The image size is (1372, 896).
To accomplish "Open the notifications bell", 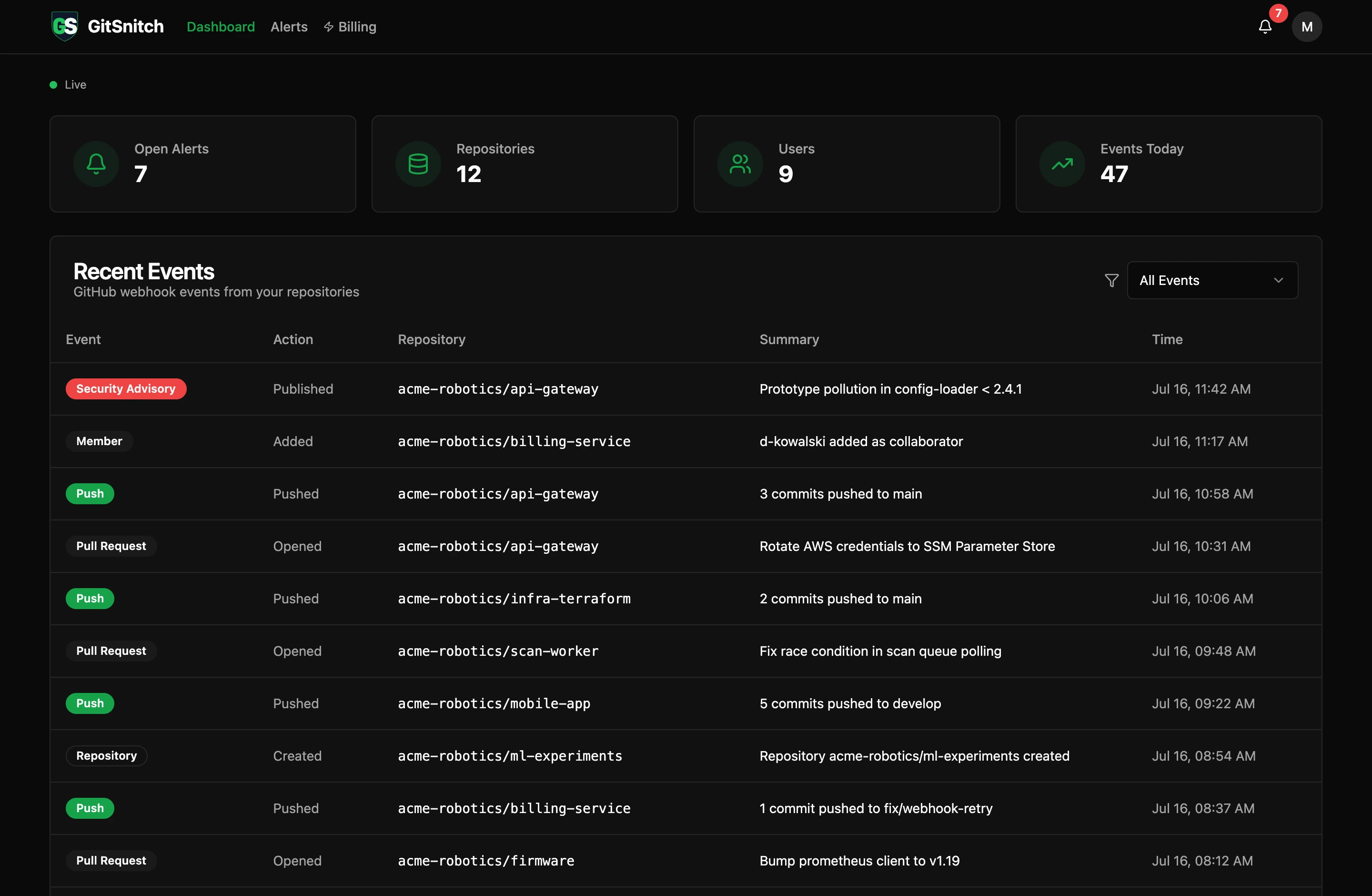I will point(1265,27).
